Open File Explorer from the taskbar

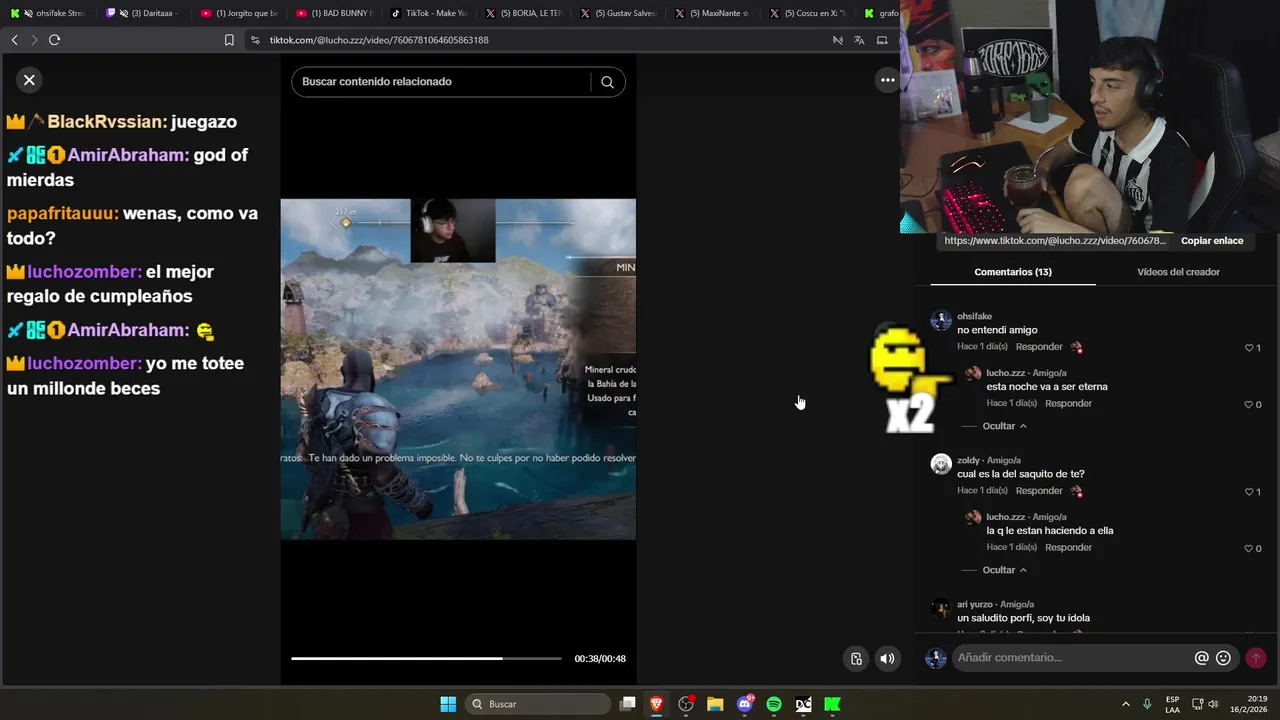click(715, 704)
